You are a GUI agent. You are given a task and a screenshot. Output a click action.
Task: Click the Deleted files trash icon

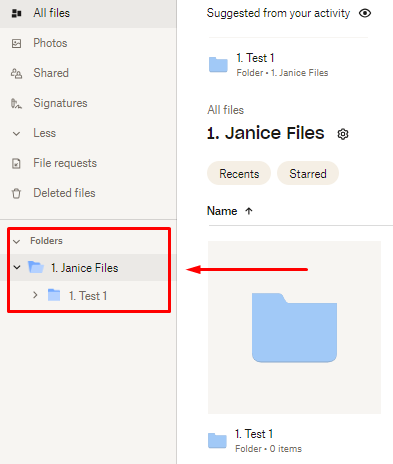[16, 193]
